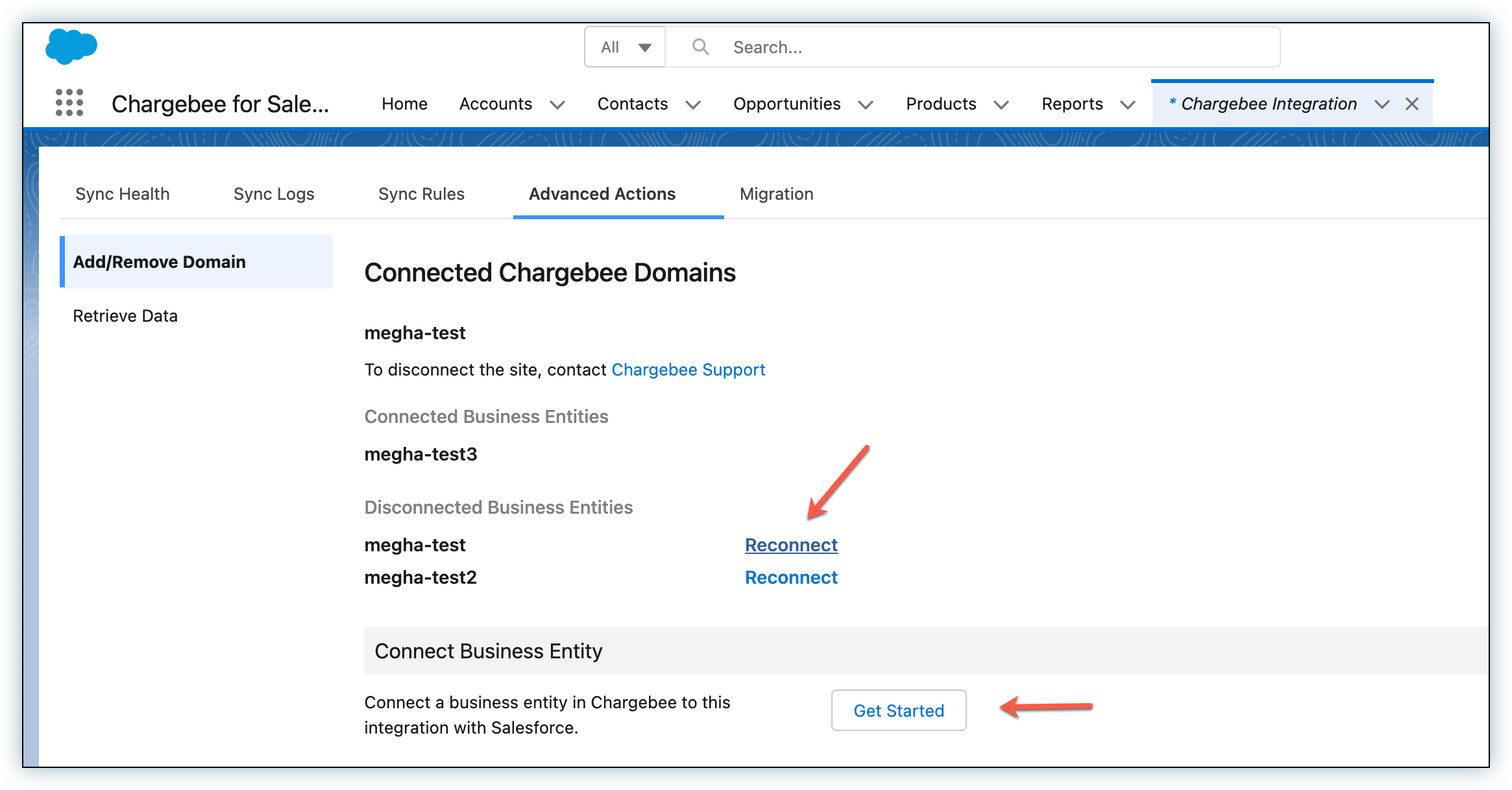The height and width of the screenshot is (790, 1512).
Task: Switch to the Sync Logs tab
Action: point(273,194)
